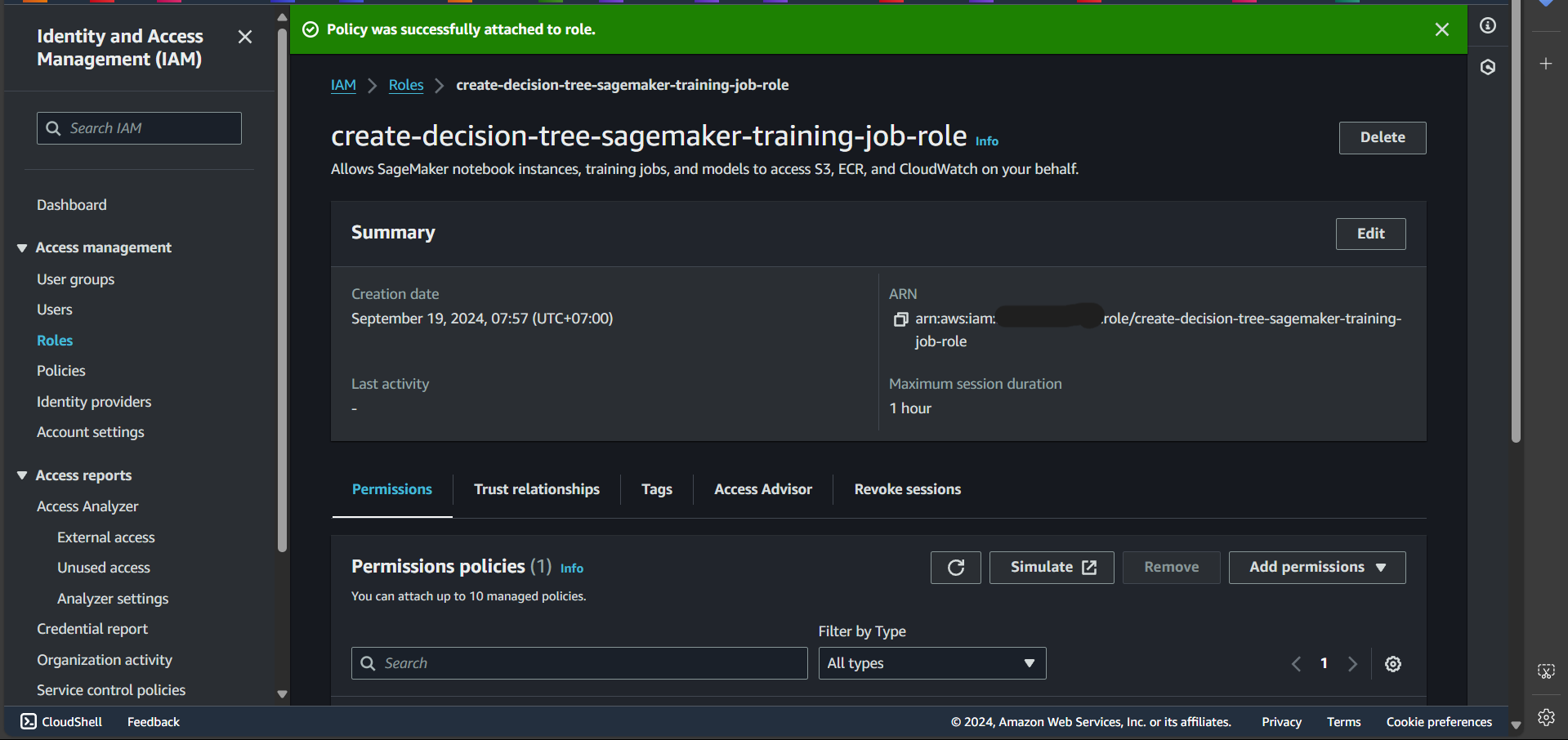Go to next page of policies
This screenshot has height=740, width=1568.
1352,664
